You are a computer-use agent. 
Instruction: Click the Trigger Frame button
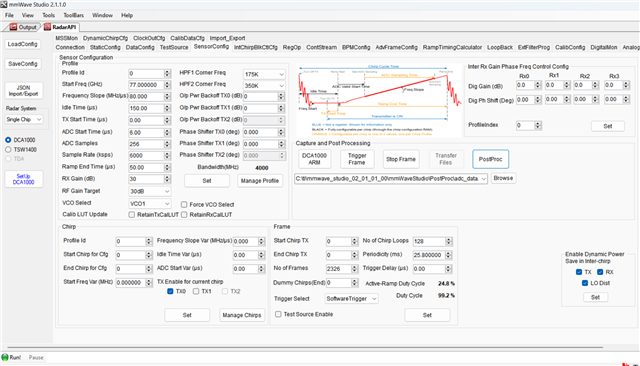357,159
